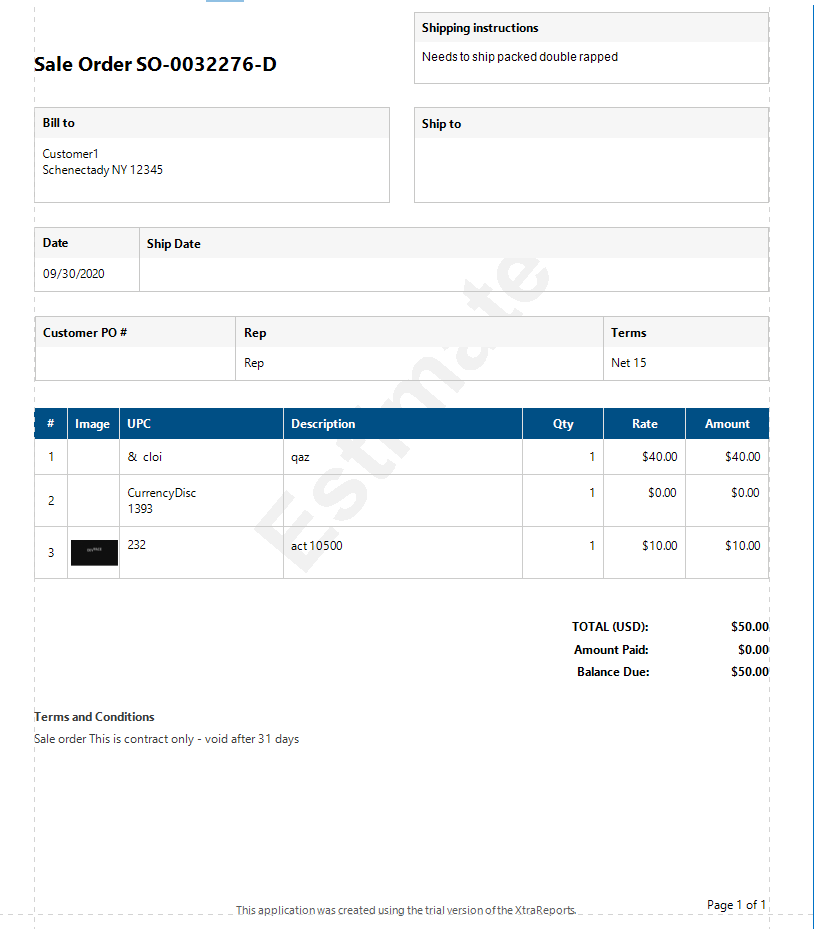This screenshot has height=929, width=814.
Task: Click the 'qaz' description in row 1
Action: click(x=300, y=457)
